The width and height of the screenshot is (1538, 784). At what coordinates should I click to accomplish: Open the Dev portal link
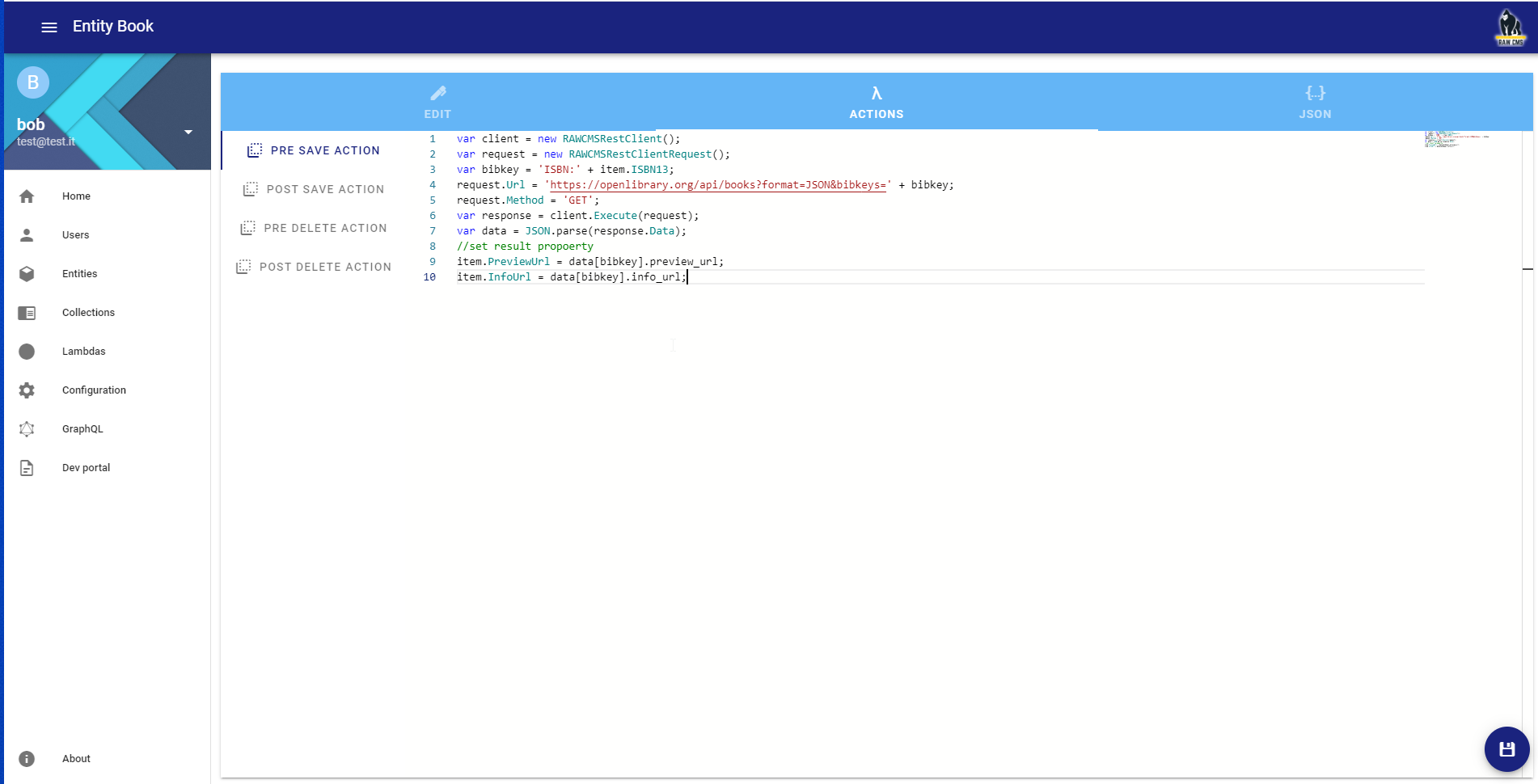coord(108,468)
